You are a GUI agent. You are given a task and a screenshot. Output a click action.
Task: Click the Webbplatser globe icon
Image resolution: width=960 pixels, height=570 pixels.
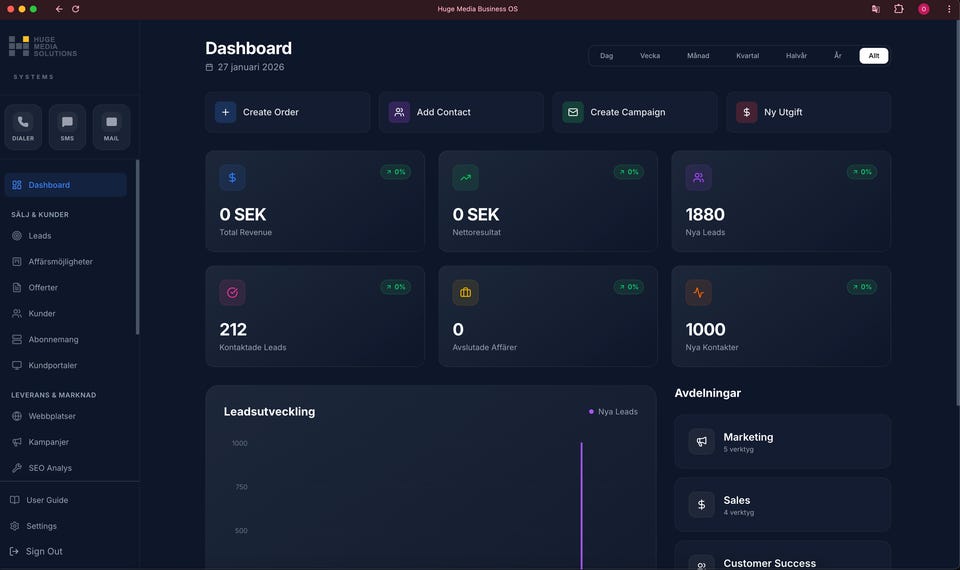17,416
